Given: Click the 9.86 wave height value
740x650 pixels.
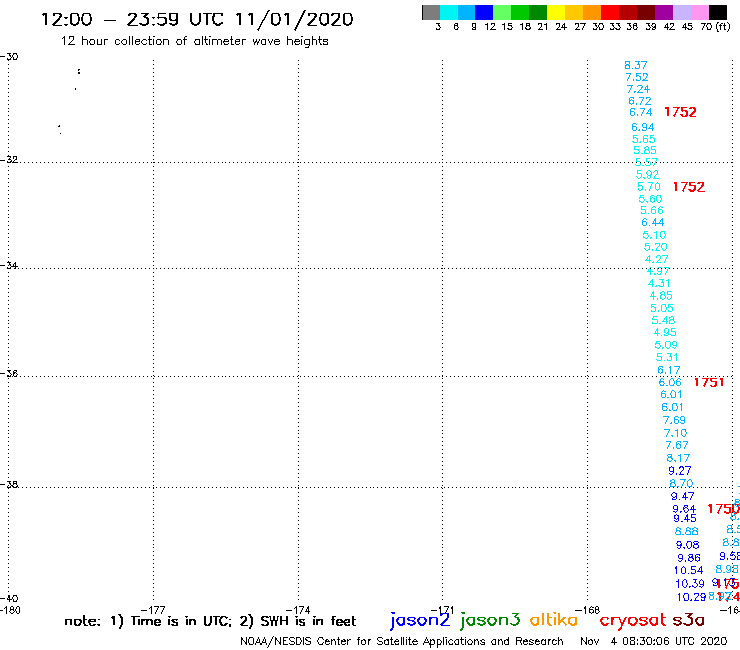Looking at the screenshot, I should [x=689, y=558].
